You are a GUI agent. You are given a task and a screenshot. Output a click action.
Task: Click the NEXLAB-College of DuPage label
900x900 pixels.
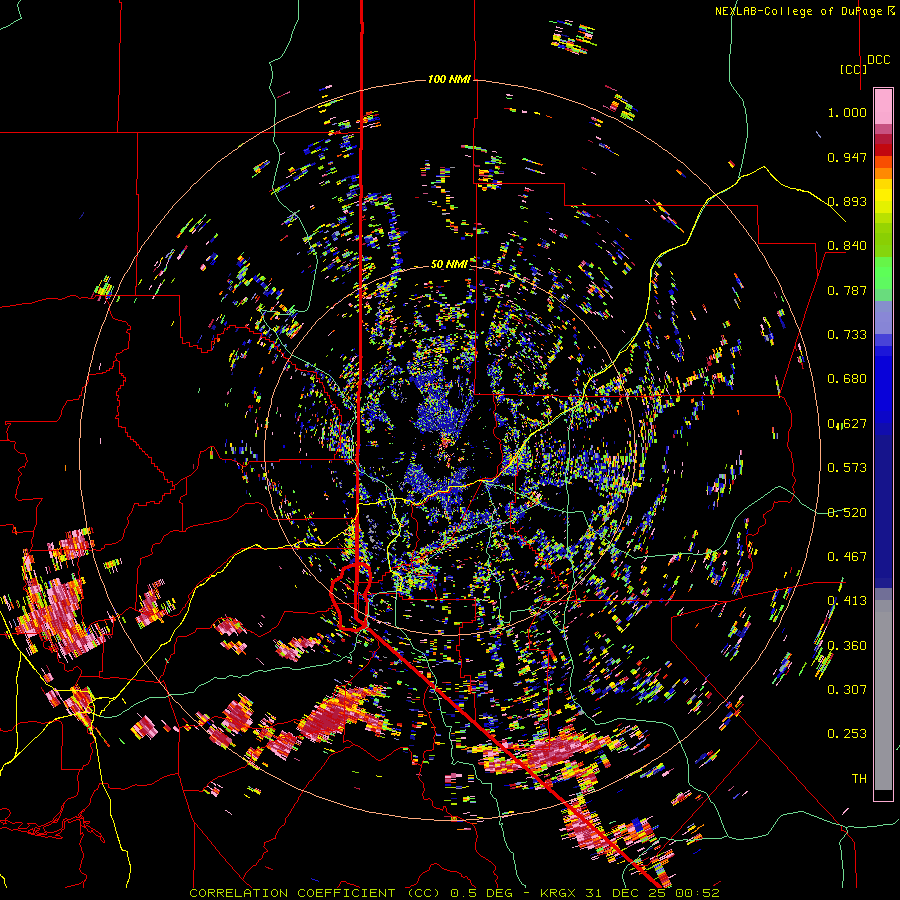[805, 11]
